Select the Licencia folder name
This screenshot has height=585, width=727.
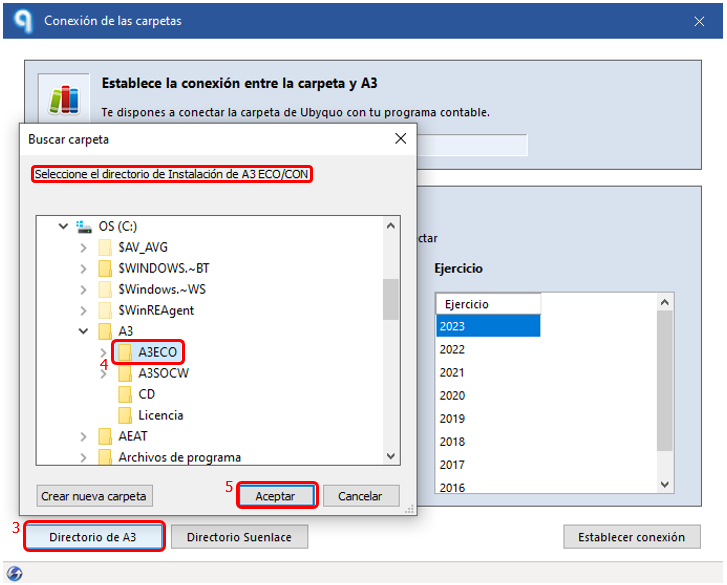click(161, 415)
